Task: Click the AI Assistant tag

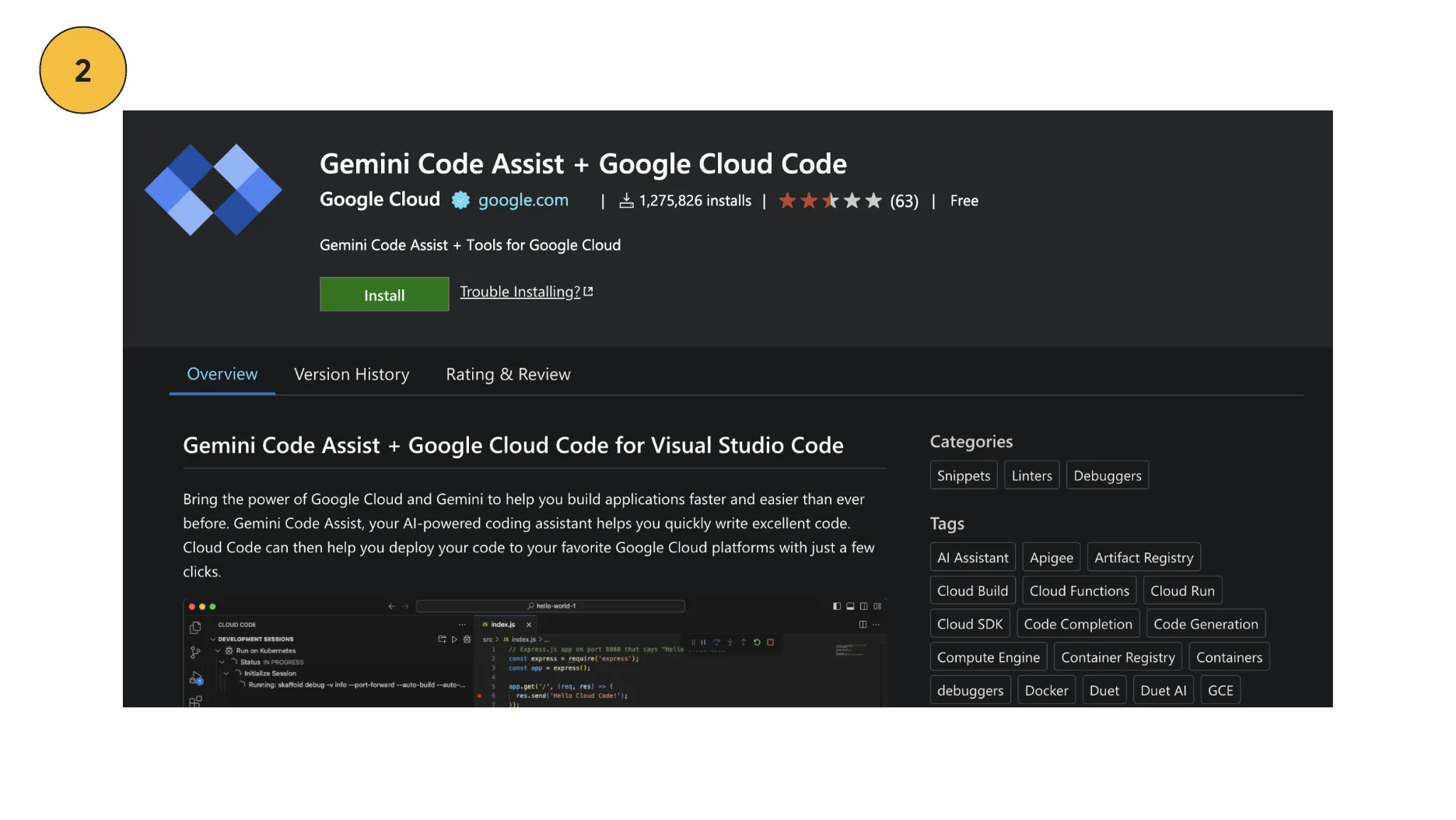Action: (972, 557)
